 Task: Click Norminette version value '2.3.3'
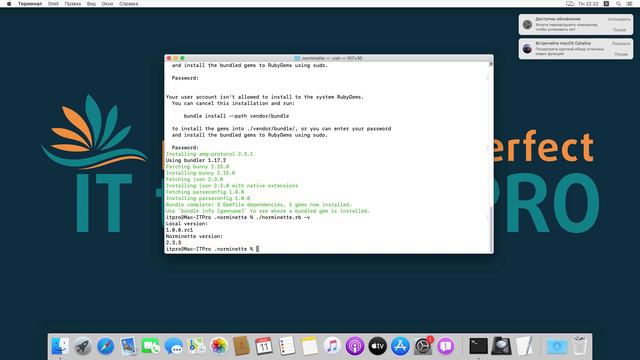[x=173, y=242]
